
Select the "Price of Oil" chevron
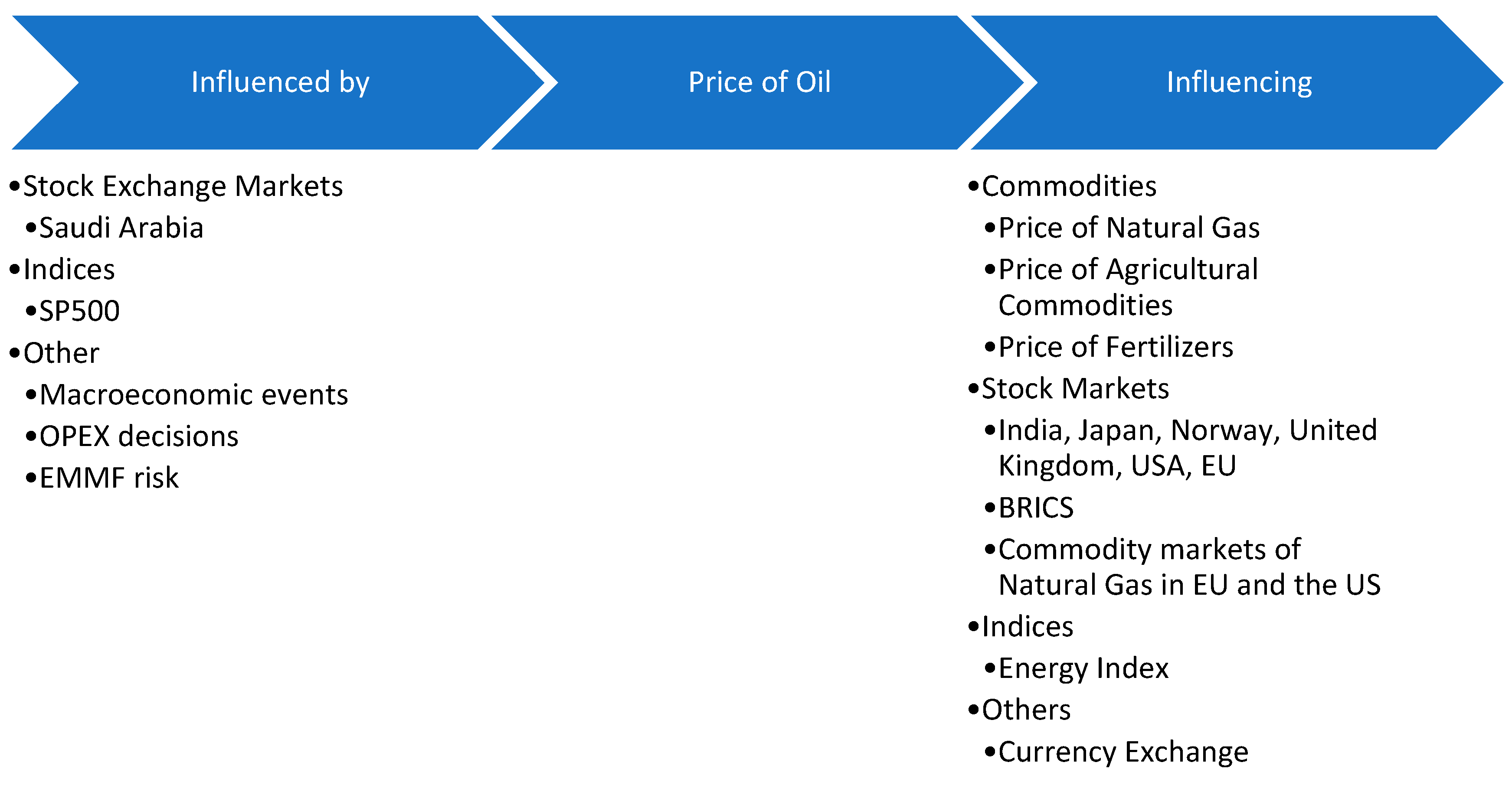point(759,82)
